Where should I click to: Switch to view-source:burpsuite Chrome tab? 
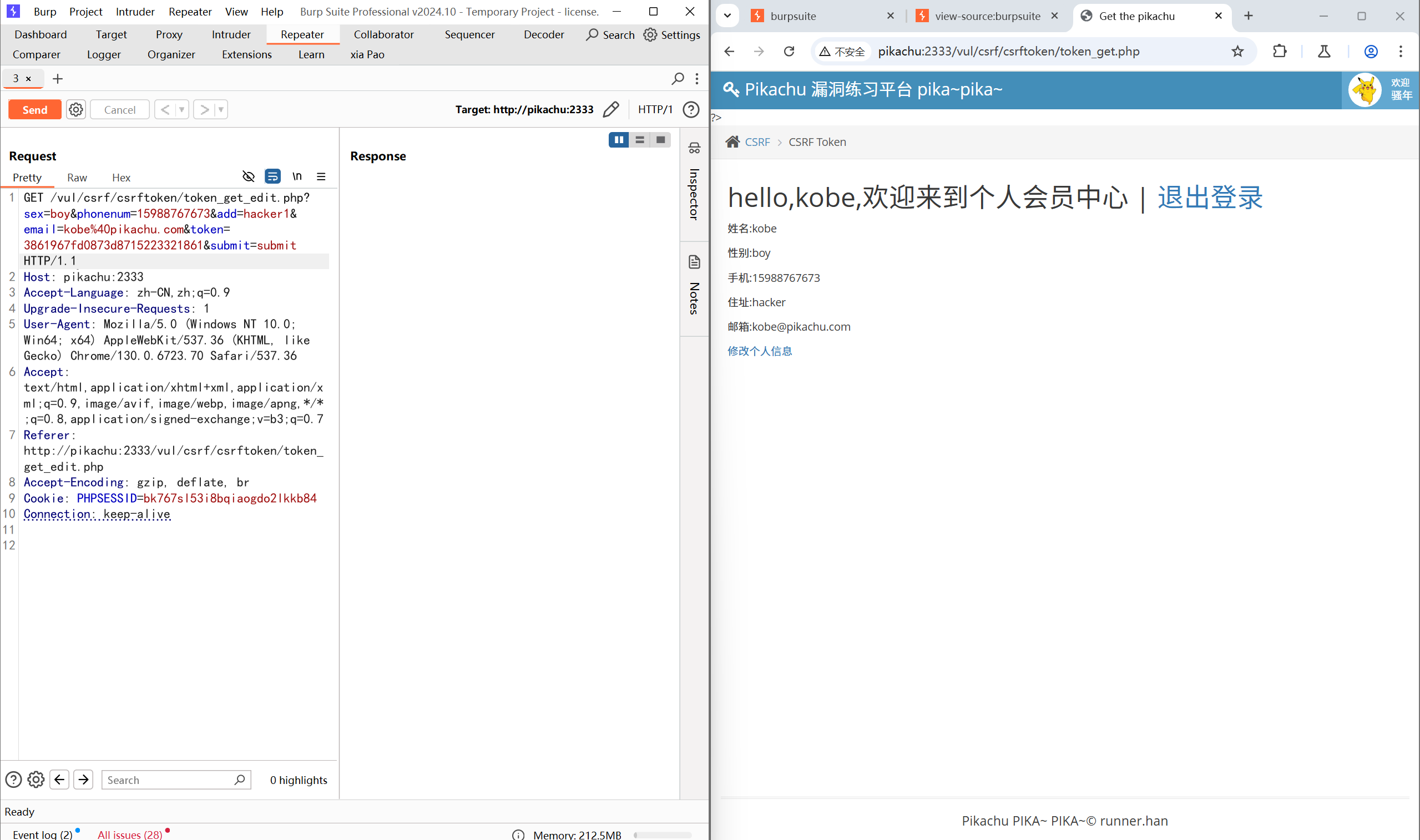pyautogui.click(x=987, y=16)
